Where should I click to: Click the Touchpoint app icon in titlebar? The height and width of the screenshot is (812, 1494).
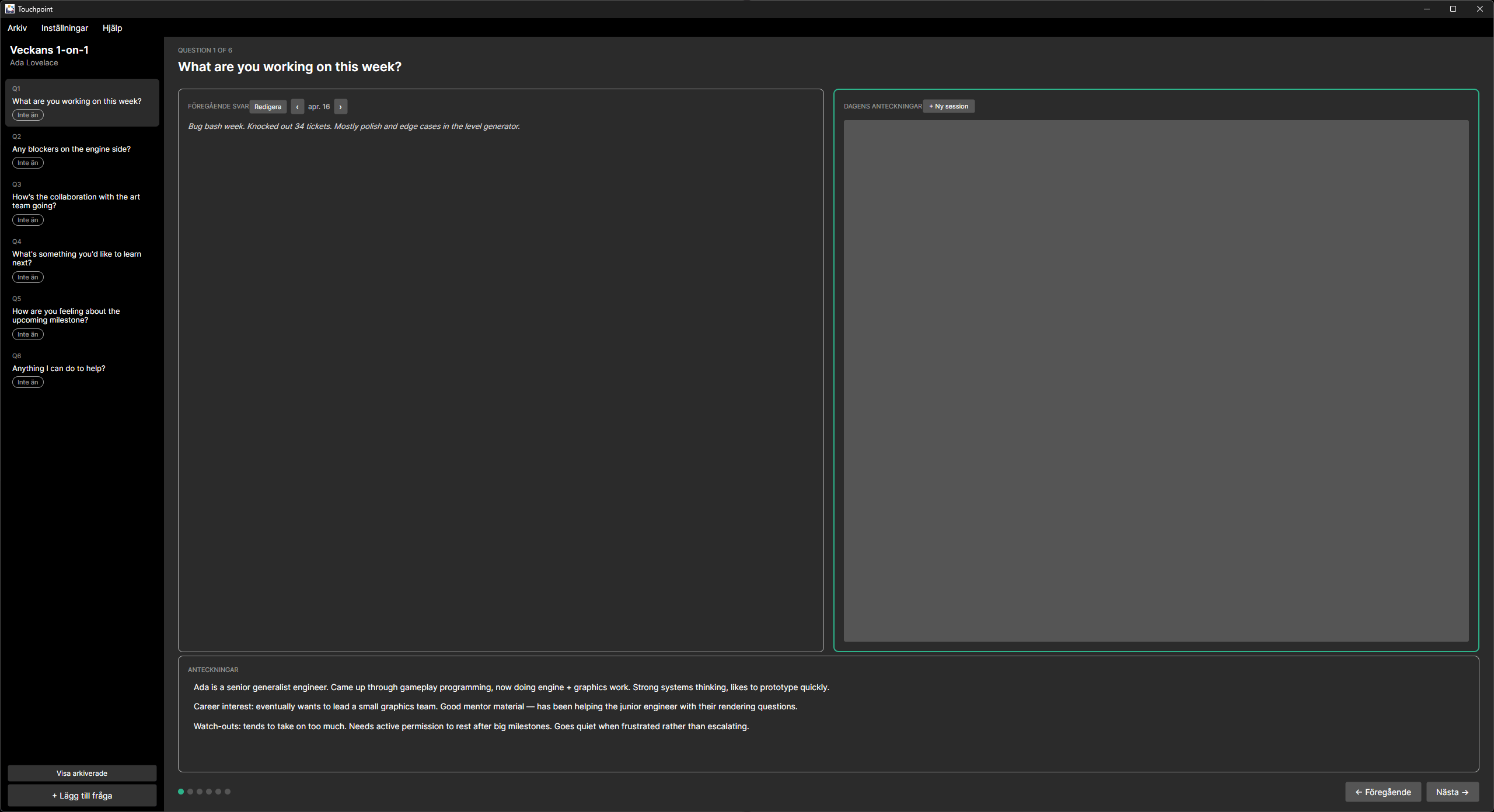click(11, 9)
